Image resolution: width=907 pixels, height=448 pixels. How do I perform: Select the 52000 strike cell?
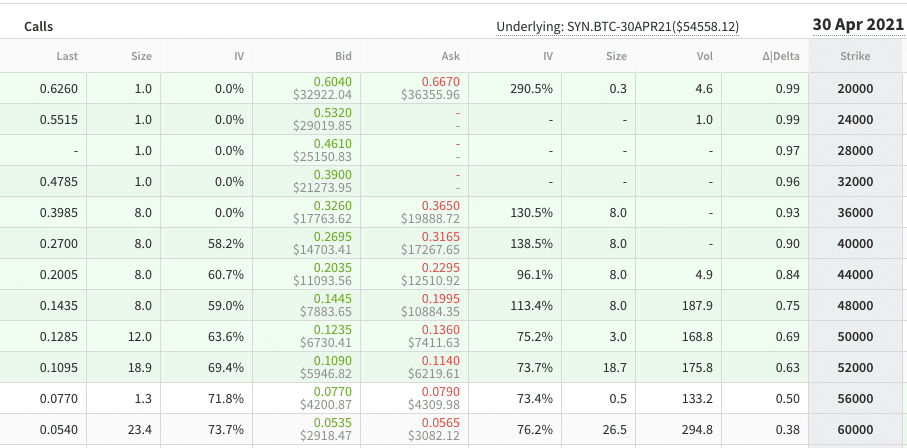tap(857, 367)
